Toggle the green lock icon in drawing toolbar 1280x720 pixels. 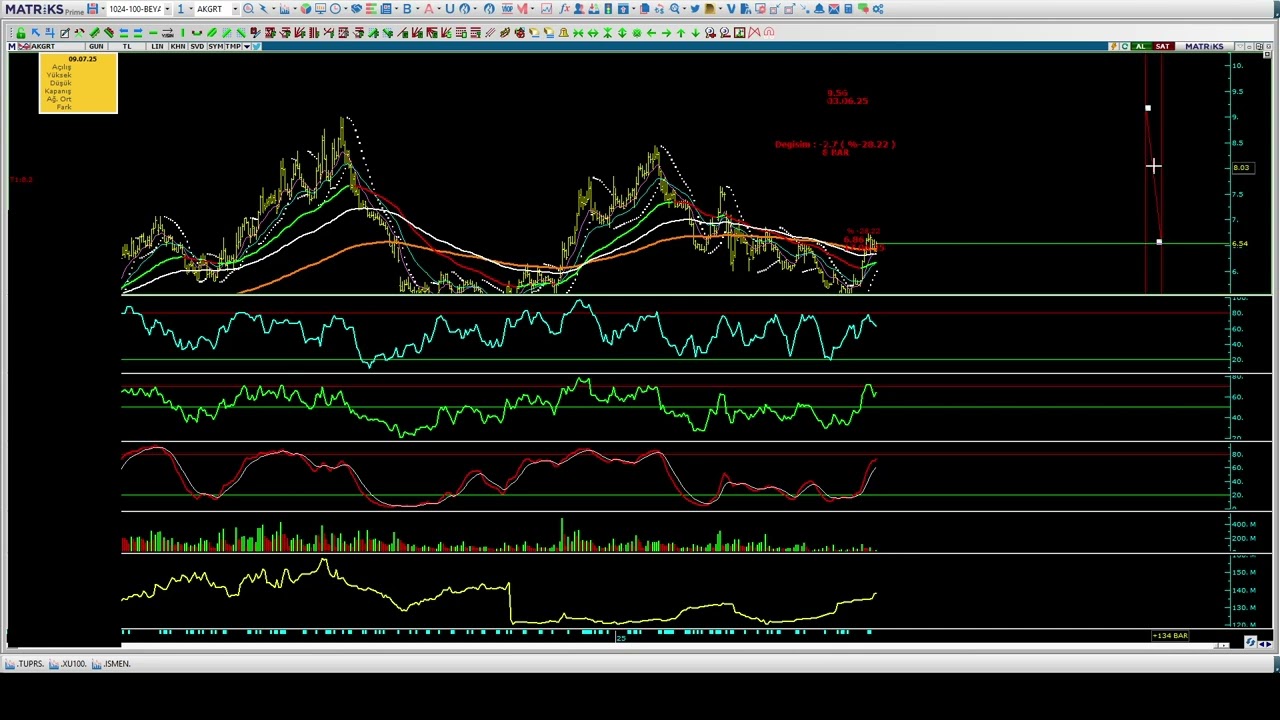pyautogui.click(x=20, y=33)
